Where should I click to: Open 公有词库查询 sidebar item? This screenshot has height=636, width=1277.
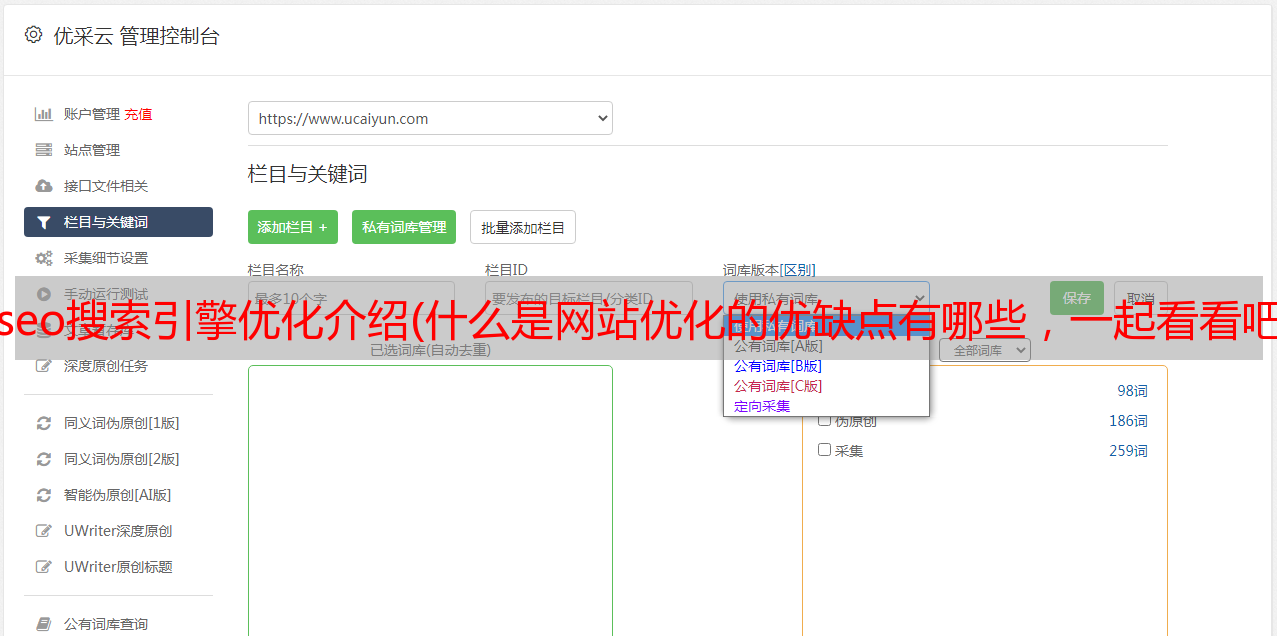(x=118, y=624)
